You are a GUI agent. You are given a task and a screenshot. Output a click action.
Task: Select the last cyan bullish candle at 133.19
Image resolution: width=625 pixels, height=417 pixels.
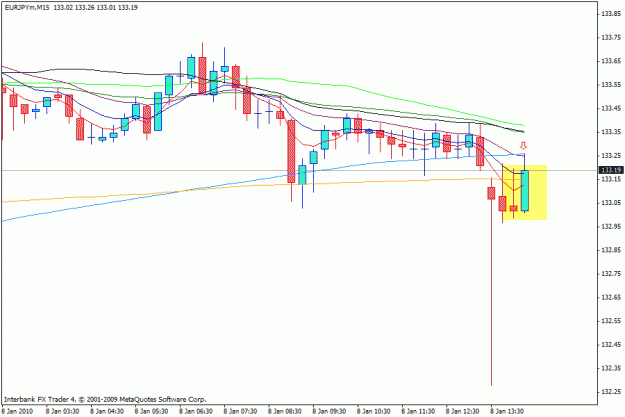click(x=525, y=191)
